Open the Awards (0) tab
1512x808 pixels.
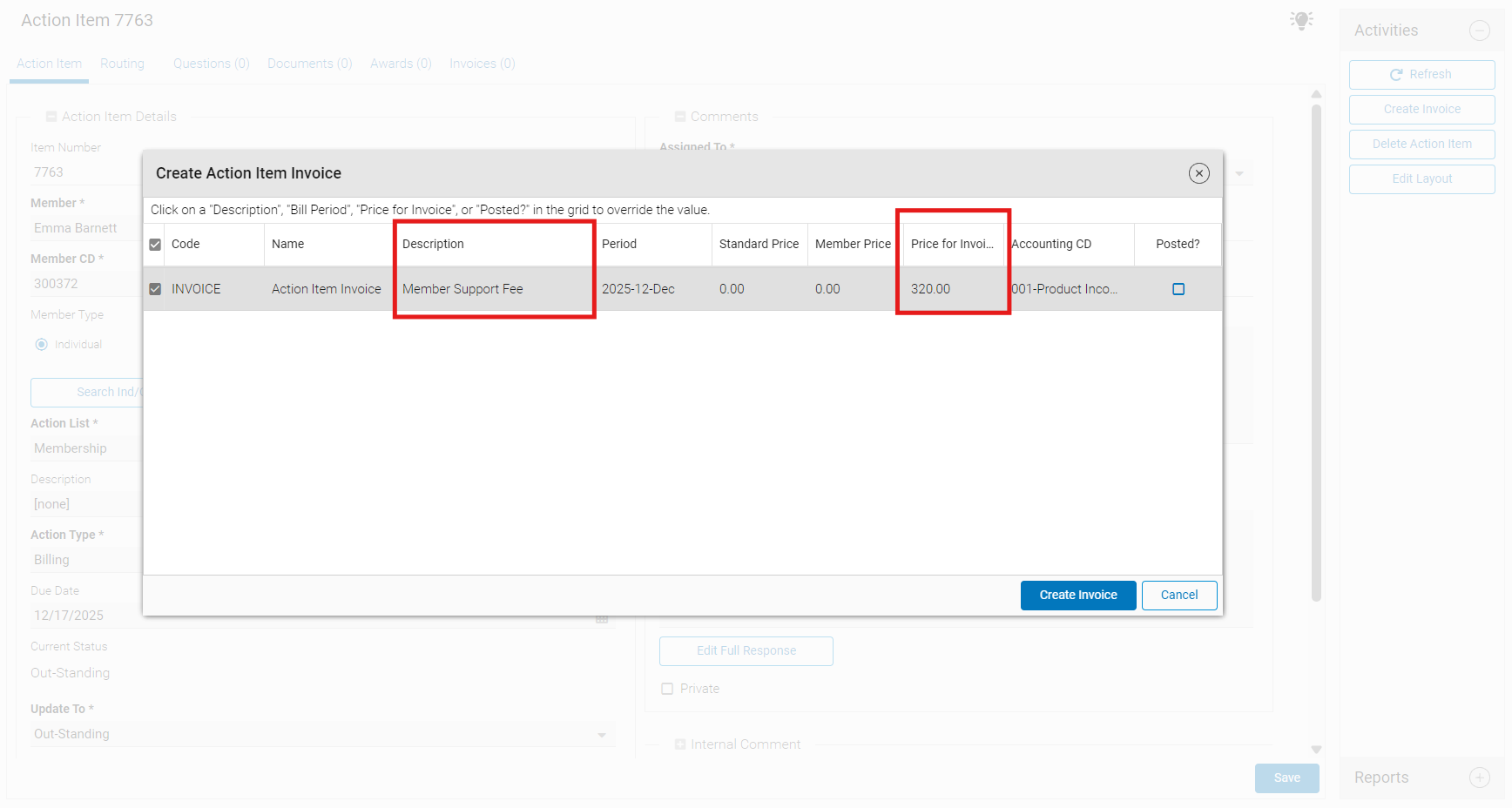[x=401, y=64]
